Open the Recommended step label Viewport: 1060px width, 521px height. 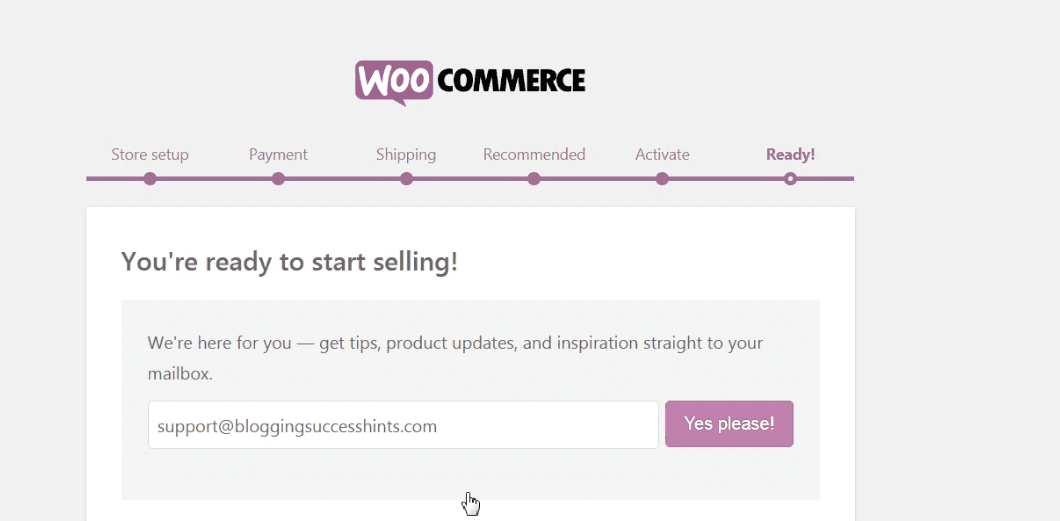[x=534, y=155]
